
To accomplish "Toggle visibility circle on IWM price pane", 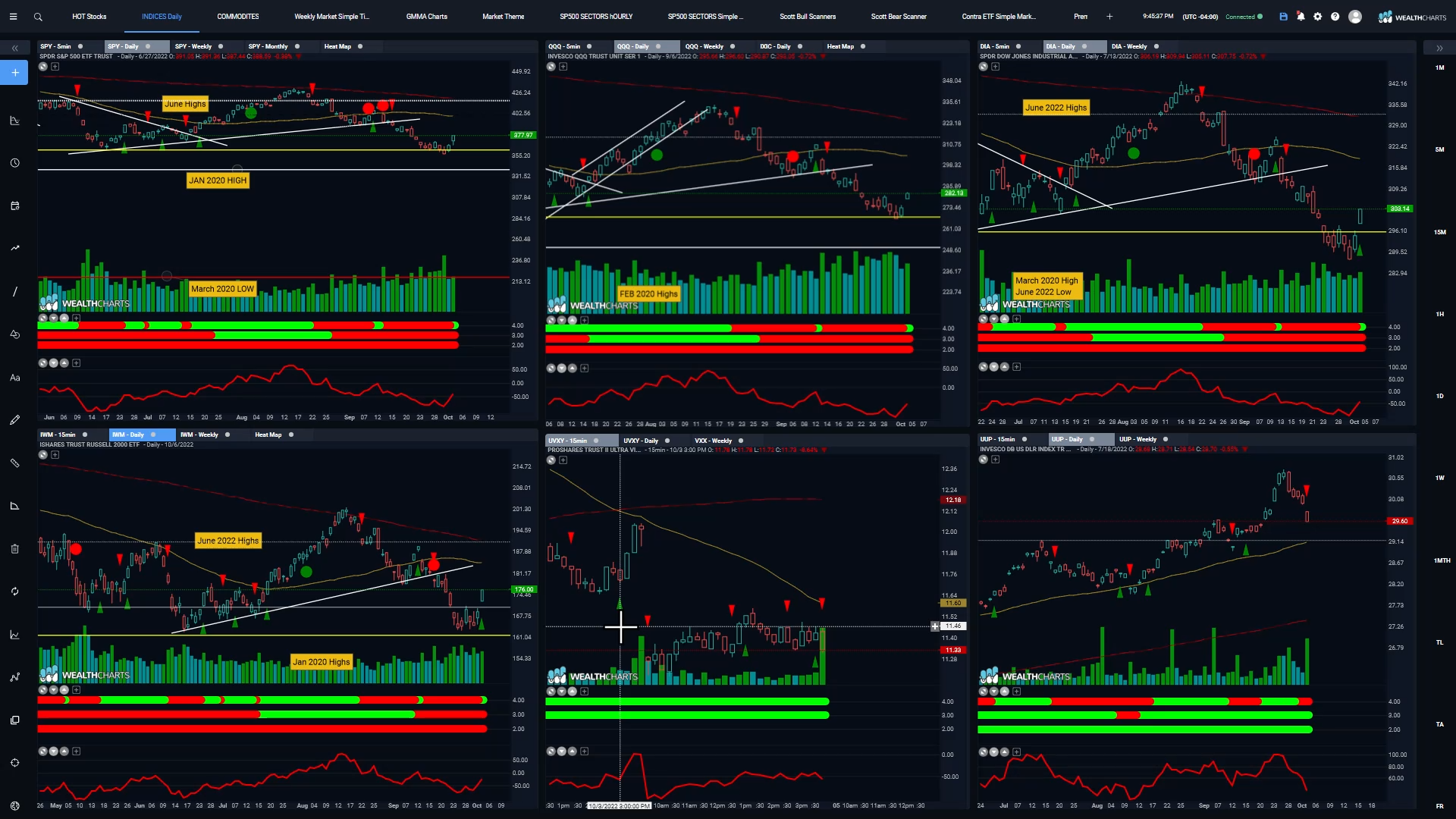I will coord(43,455).
